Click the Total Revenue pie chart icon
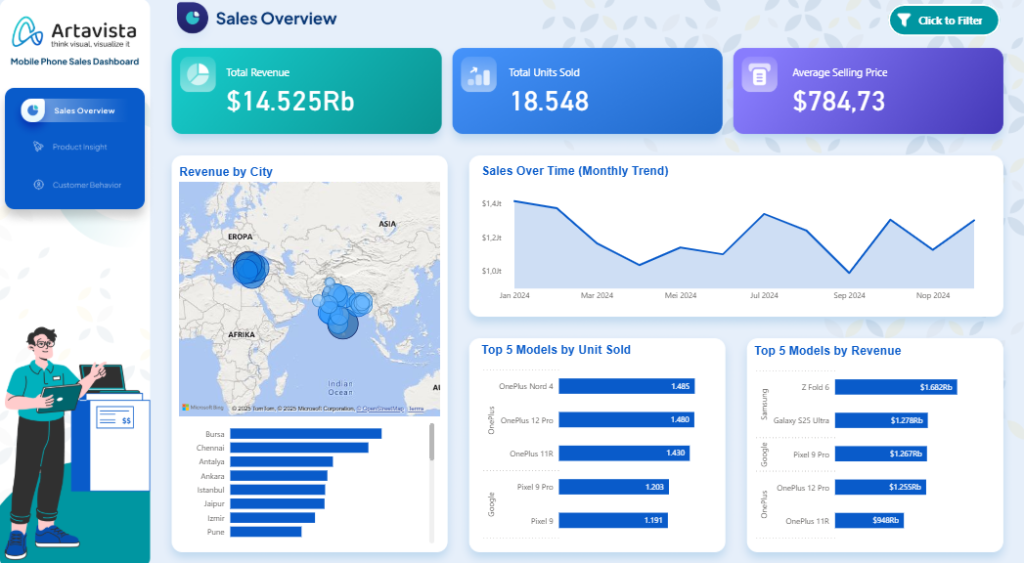The image size is (1024, 563). click(x=198, y=74)
